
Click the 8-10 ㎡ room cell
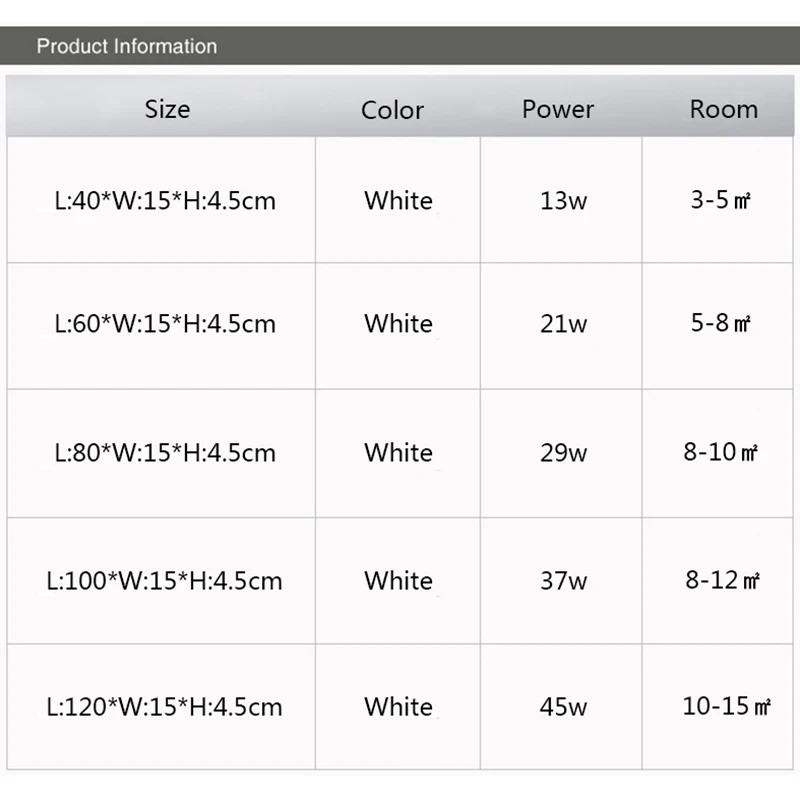721,451
